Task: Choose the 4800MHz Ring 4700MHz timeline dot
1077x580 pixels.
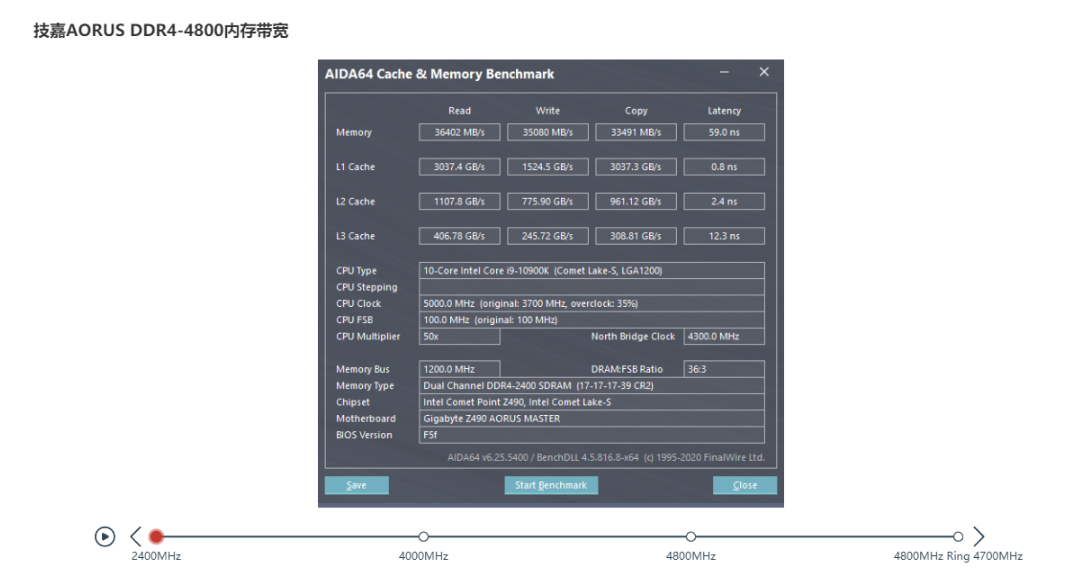Action: point(958,537)
